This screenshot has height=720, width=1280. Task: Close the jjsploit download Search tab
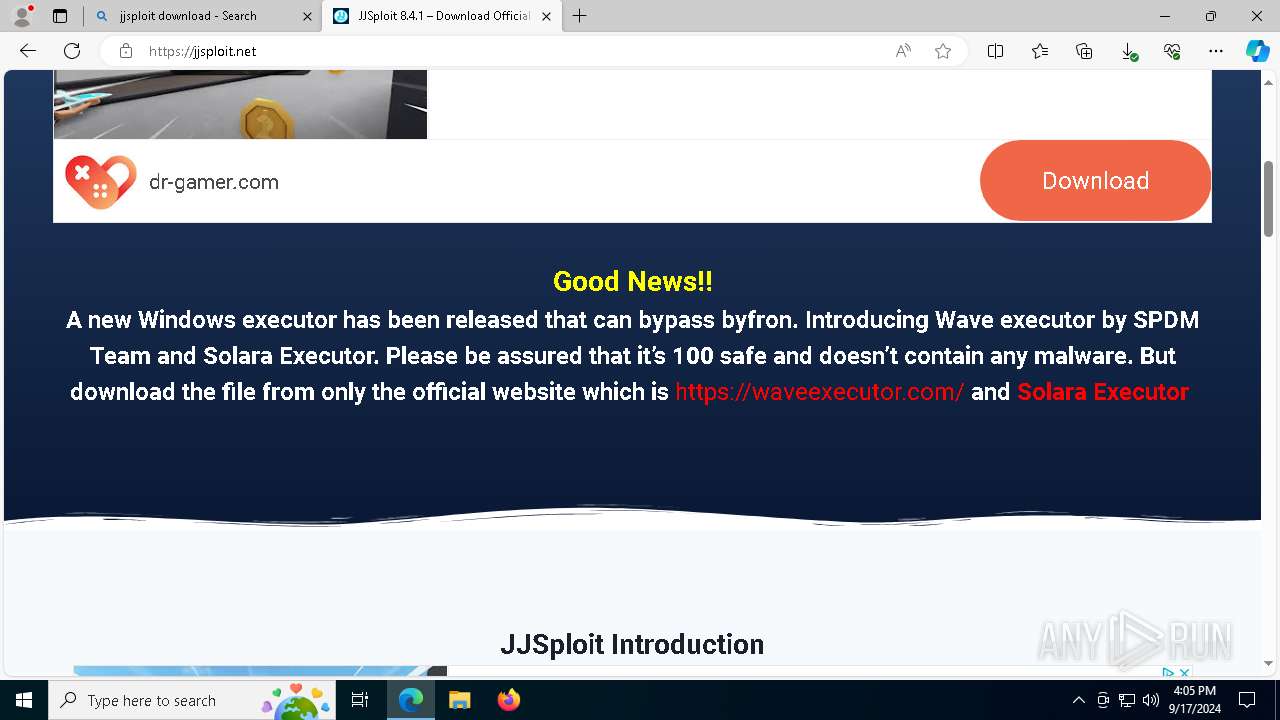307,16
